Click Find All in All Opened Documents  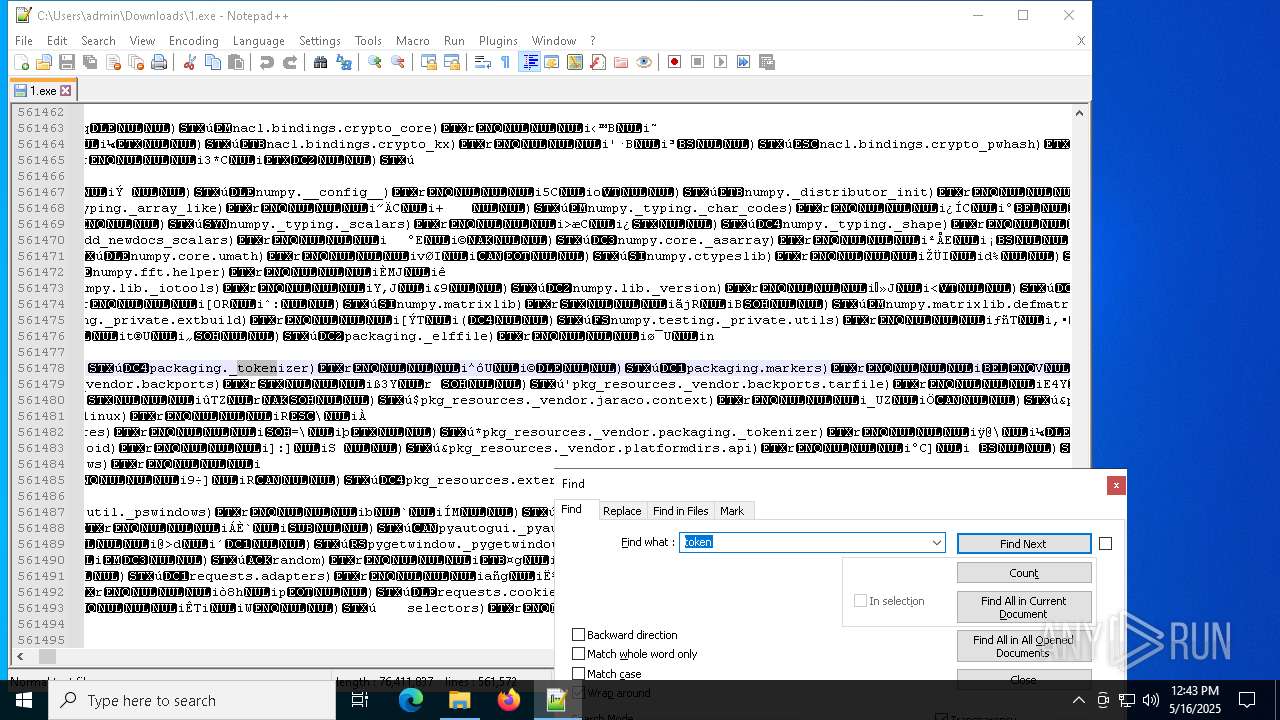click(x=1023, y=646)
